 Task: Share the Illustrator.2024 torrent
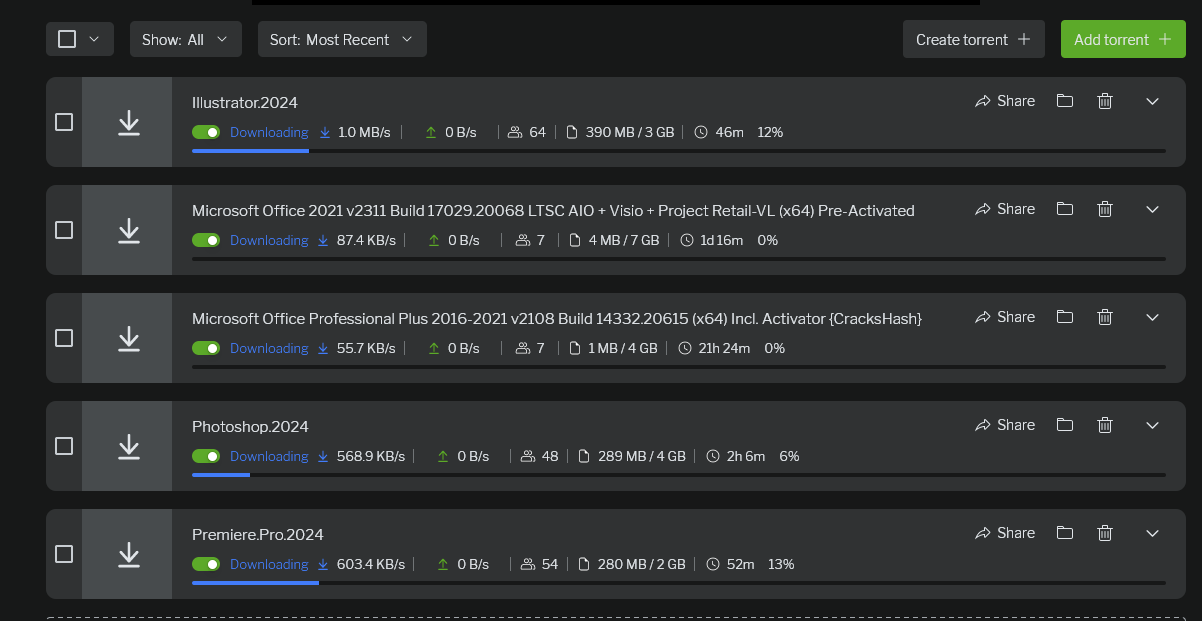point(1005,101)
